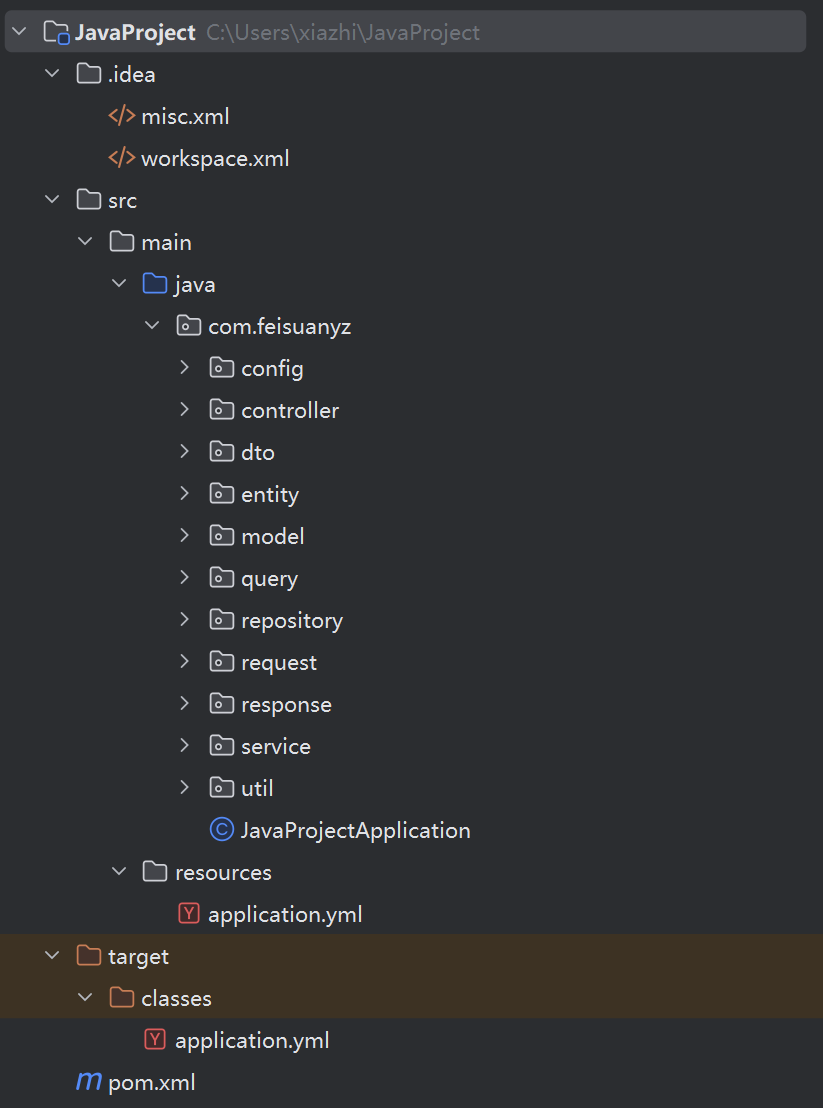This screenshot has width=823, height=1108.
Task: Click the orange target folder icon
Action: (x=88, y=955)
